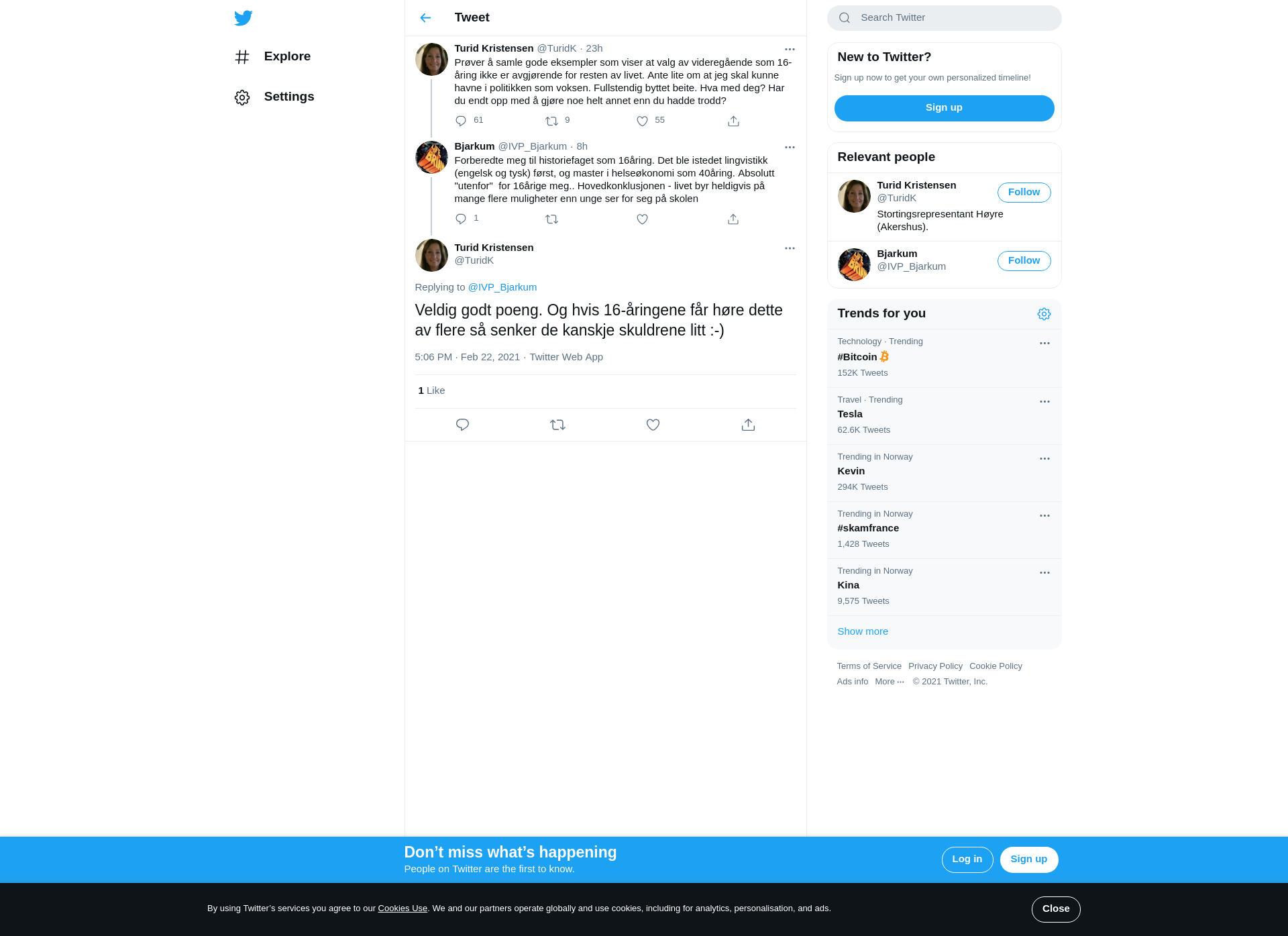This screenshot has width=1288, height=936.
Task: Open more options on Bjarkum's tweet
Action: pyautogui.click(x=790, y=147)
